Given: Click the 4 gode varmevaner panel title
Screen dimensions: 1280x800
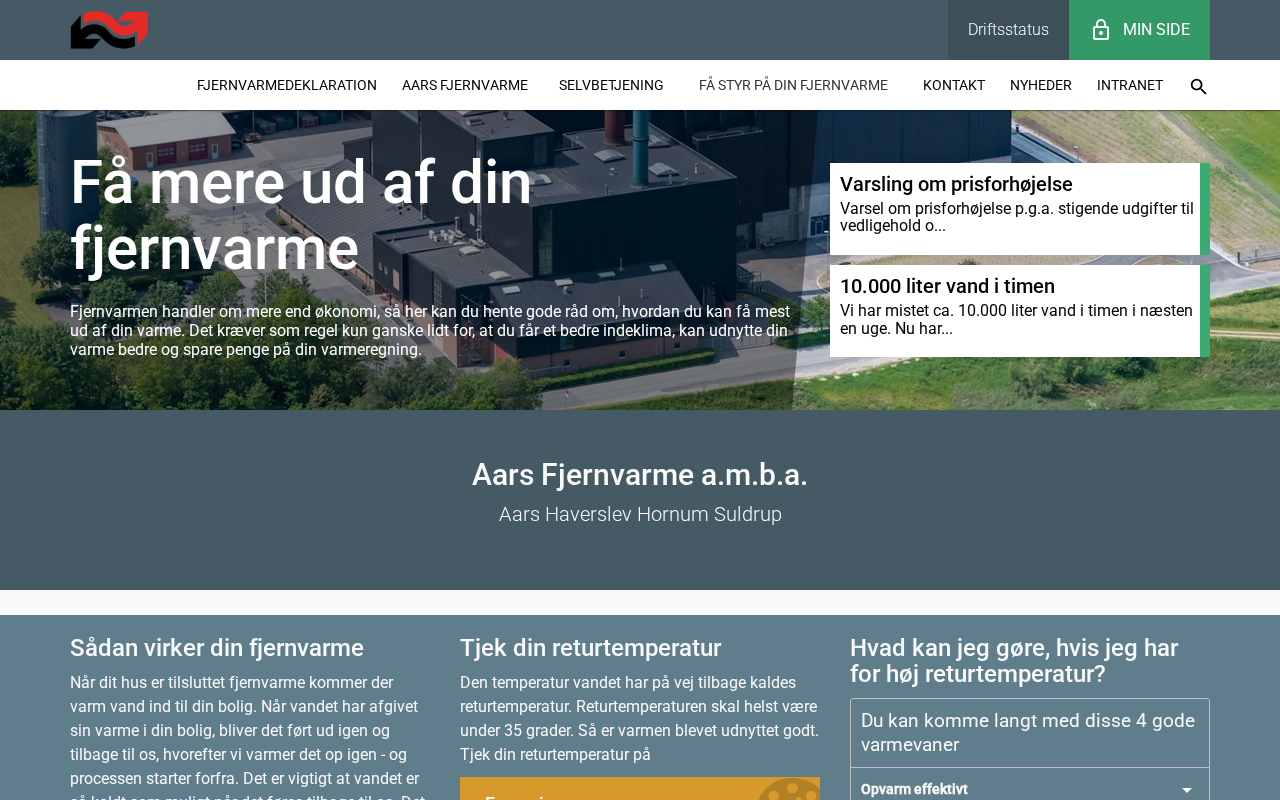Looking at the screenshot, I should (1028, 733).
